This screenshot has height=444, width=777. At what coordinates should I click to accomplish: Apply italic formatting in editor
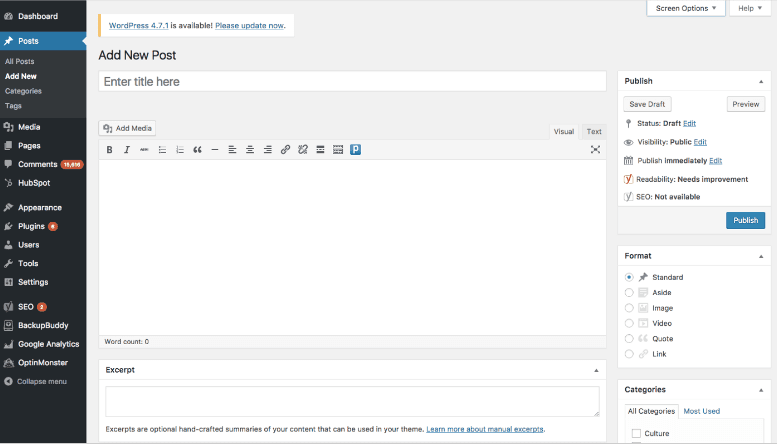pos(127,150)
